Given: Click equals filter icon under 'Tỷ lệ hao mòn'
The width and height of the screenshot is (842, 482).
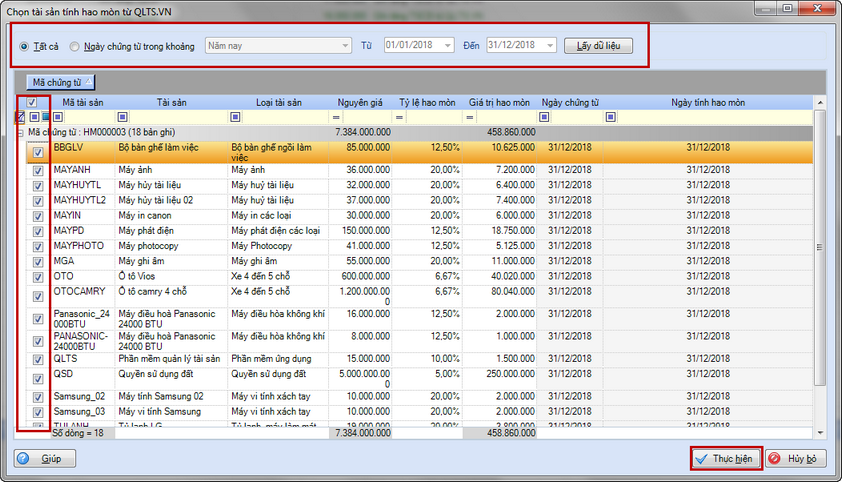Looking at the screenshot, I should click(400, 117).
